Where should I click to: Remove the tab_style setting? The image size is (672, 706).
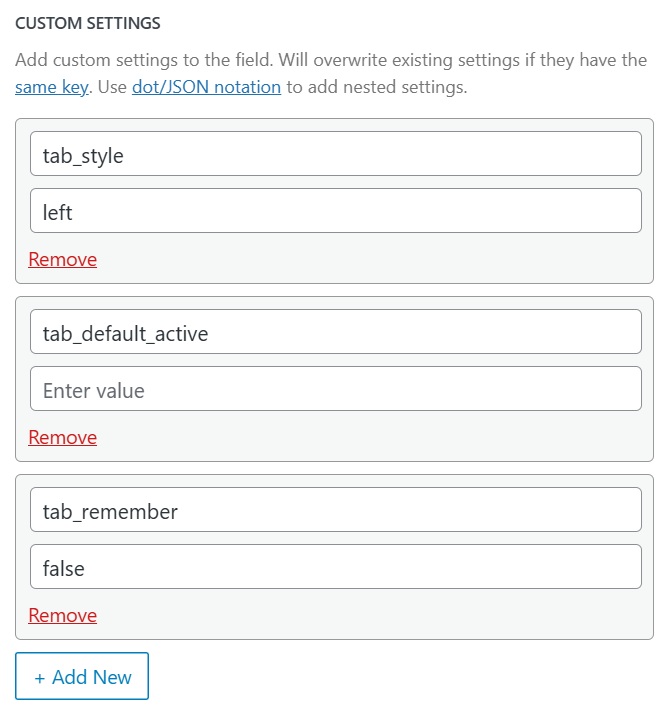(x=63, y=259)
